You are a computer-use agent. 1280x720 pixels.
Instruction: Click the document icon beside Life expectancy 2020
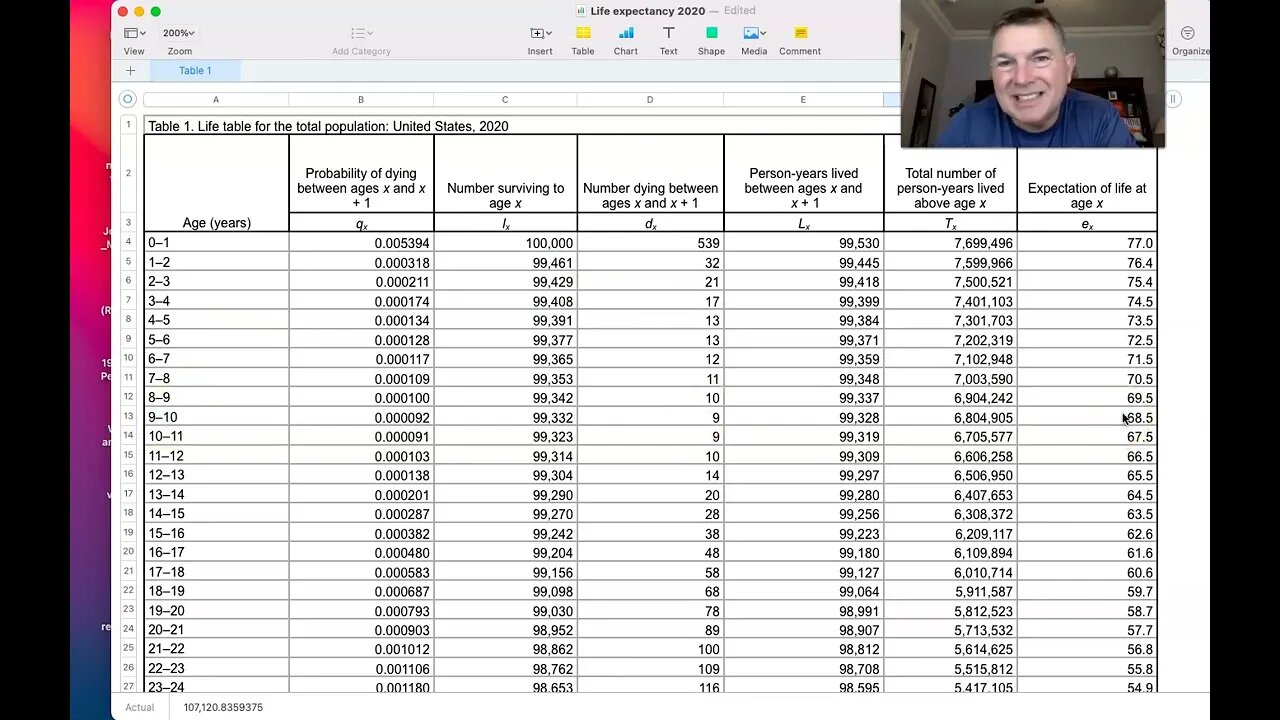581,11
